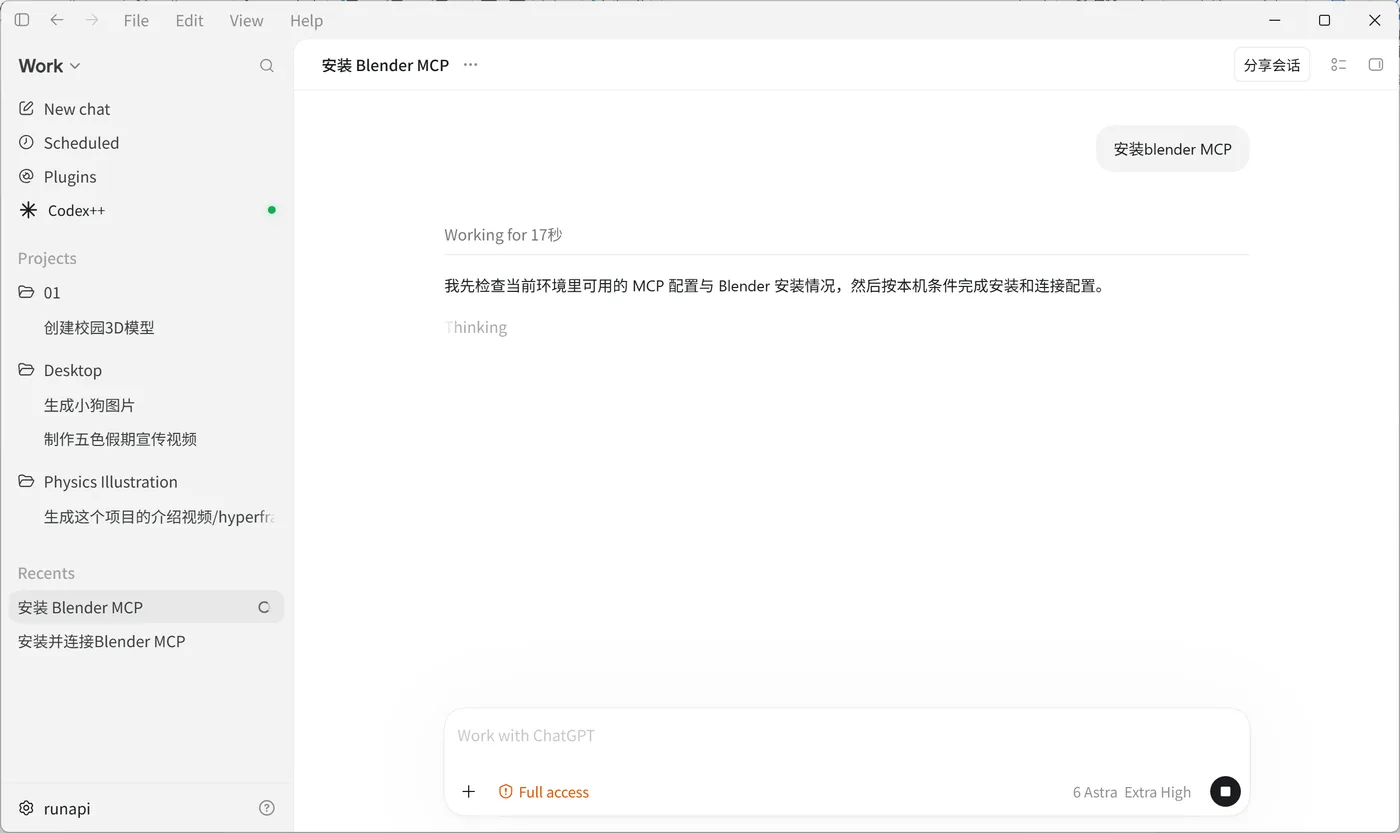This screenshot has width=1400, height=833.
Task: Focus the Work with ChatGPT input box
Action: click(x=847, y=736)
